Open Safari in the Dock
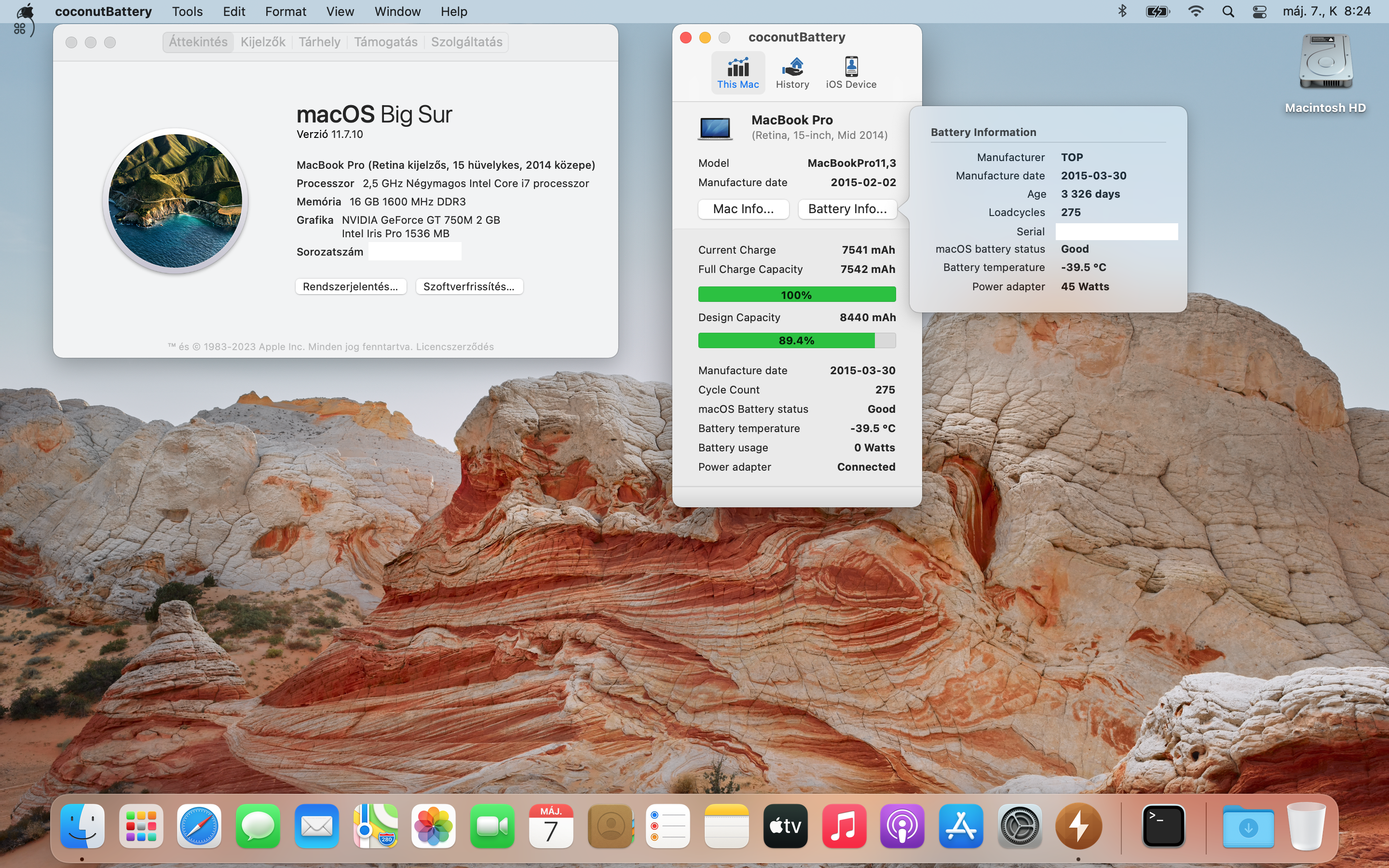This screenshot has height=868, width=1389. tap(199, 826)
